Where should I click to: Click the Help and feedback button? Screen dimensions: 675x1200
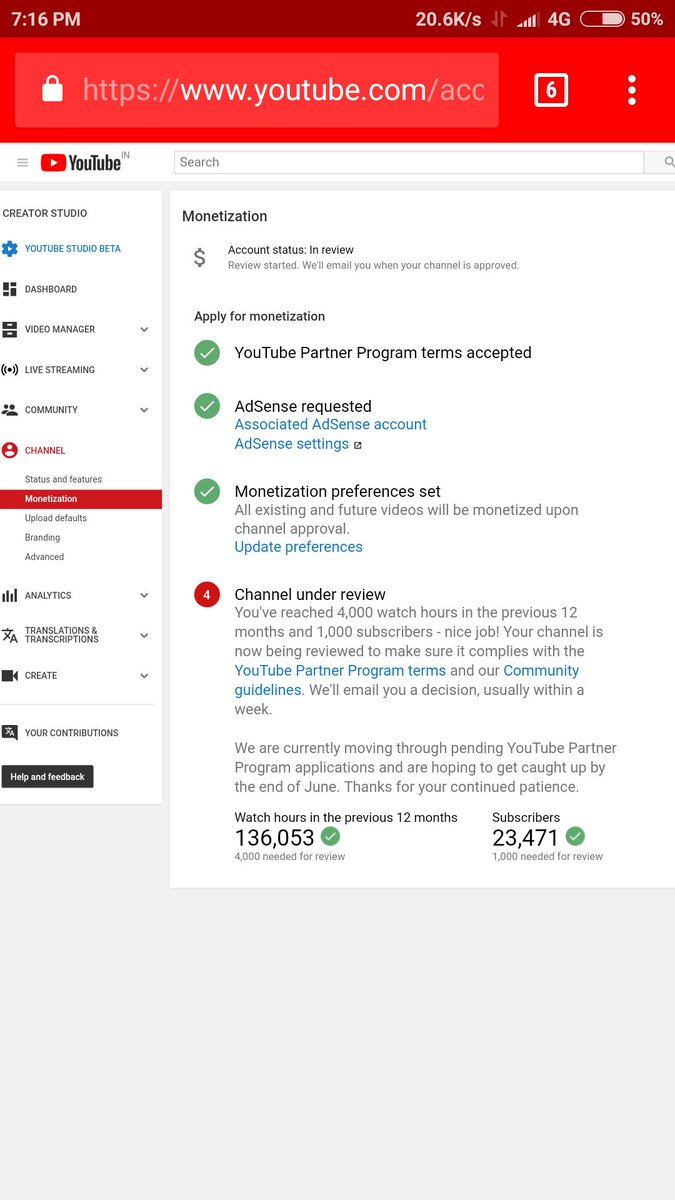click(47, 777)
